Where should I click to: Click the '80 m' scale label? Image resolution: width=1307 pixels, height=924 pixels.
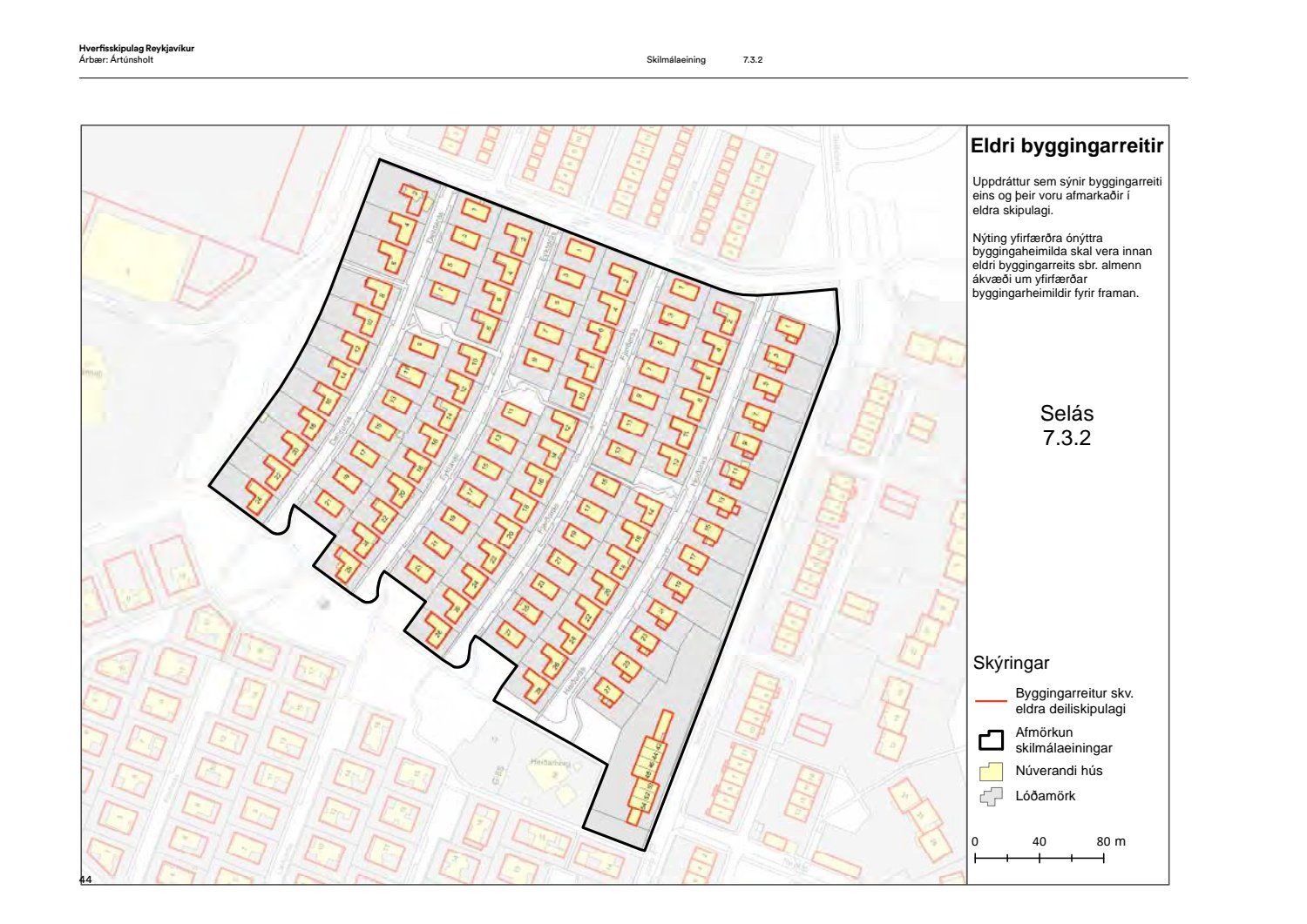1111,842
